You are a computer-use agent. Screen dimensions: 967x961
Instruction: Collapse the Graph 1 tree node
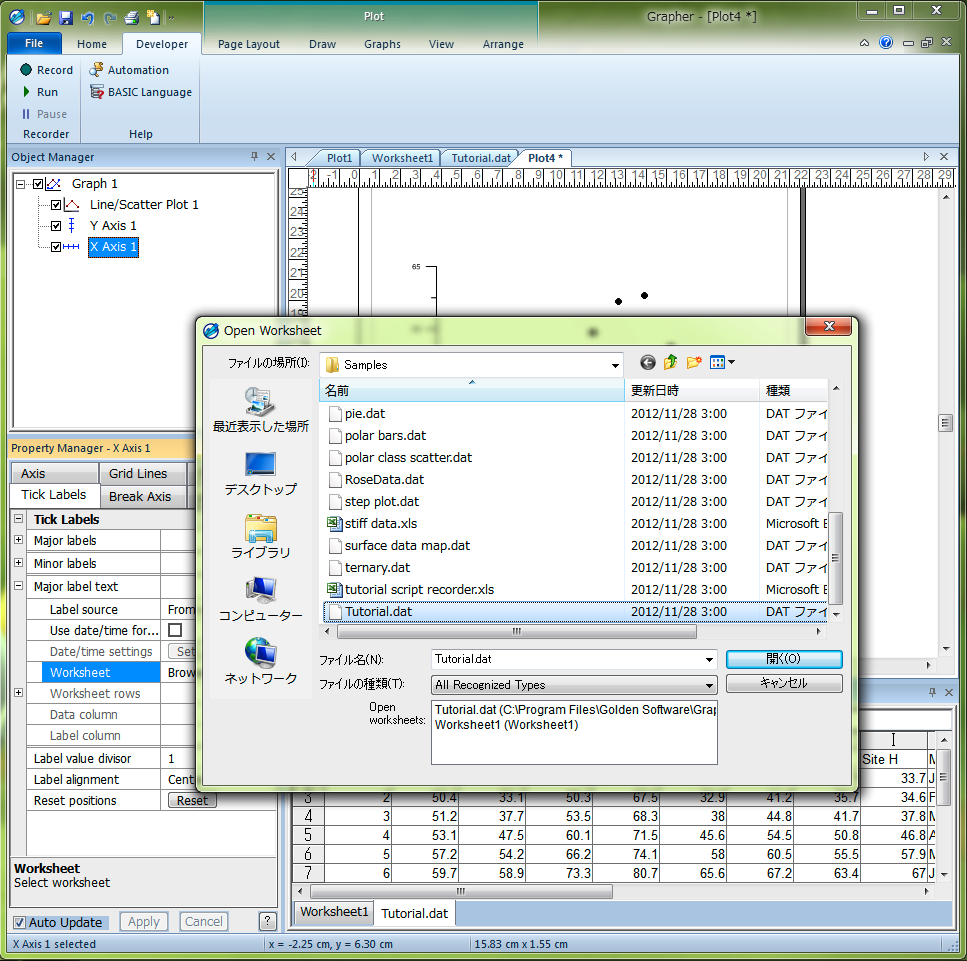[x=20, y=184]
